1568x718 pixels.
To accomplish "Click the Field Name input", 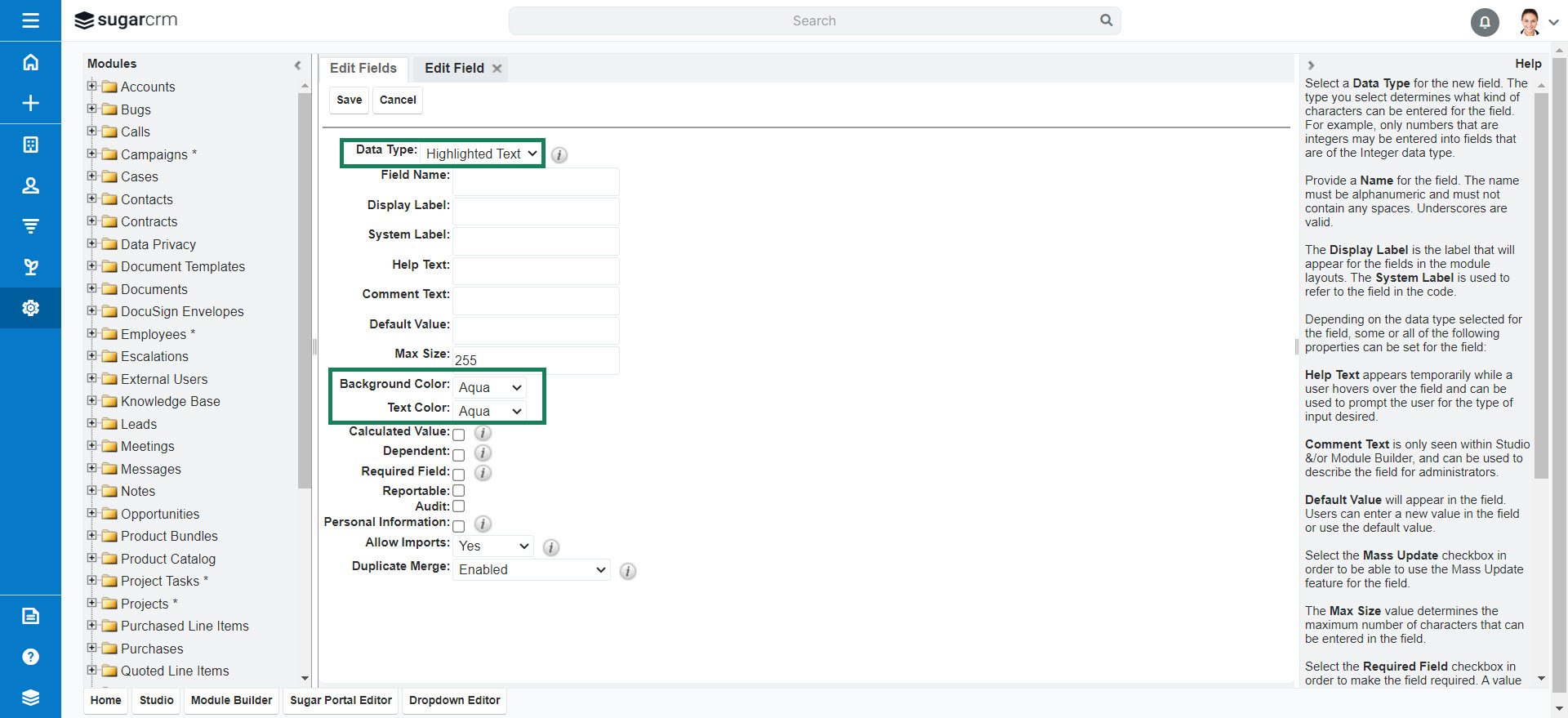I will [536, 181].
